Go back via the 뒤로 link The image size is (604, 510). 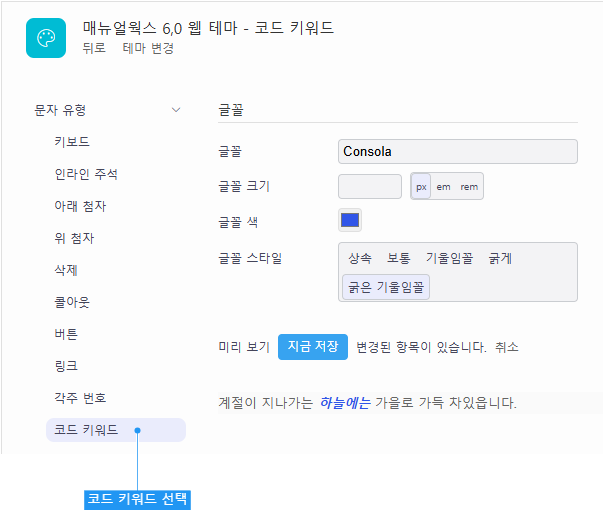pos(94,48)
